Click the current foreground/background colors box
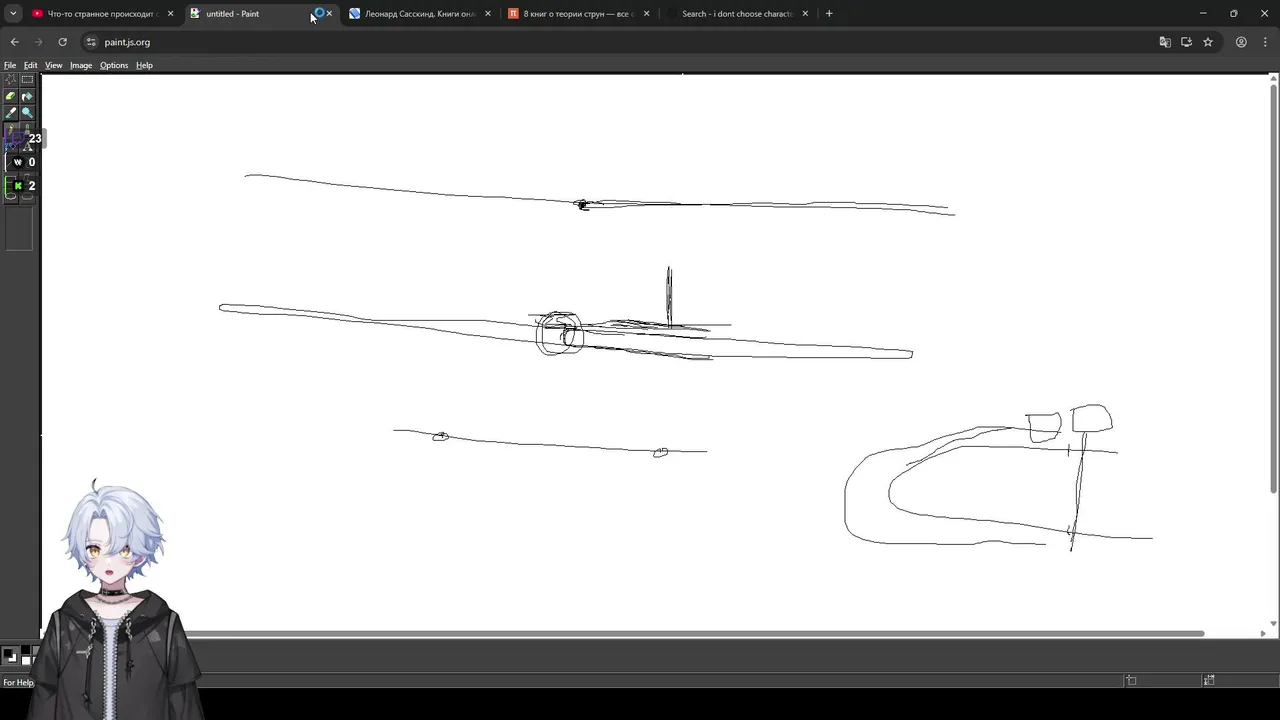The image size is (1280, 720). pos(10,656)
